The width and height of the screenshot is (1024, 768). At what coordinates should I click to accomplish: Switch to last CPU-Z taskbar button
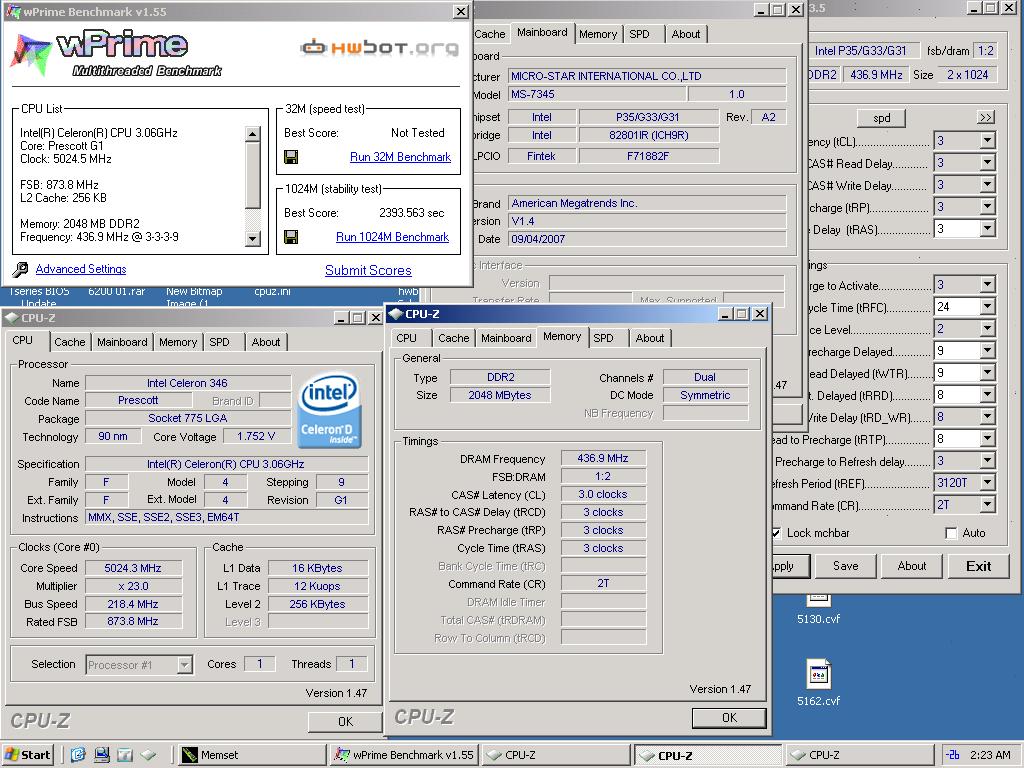coord(858,755)
